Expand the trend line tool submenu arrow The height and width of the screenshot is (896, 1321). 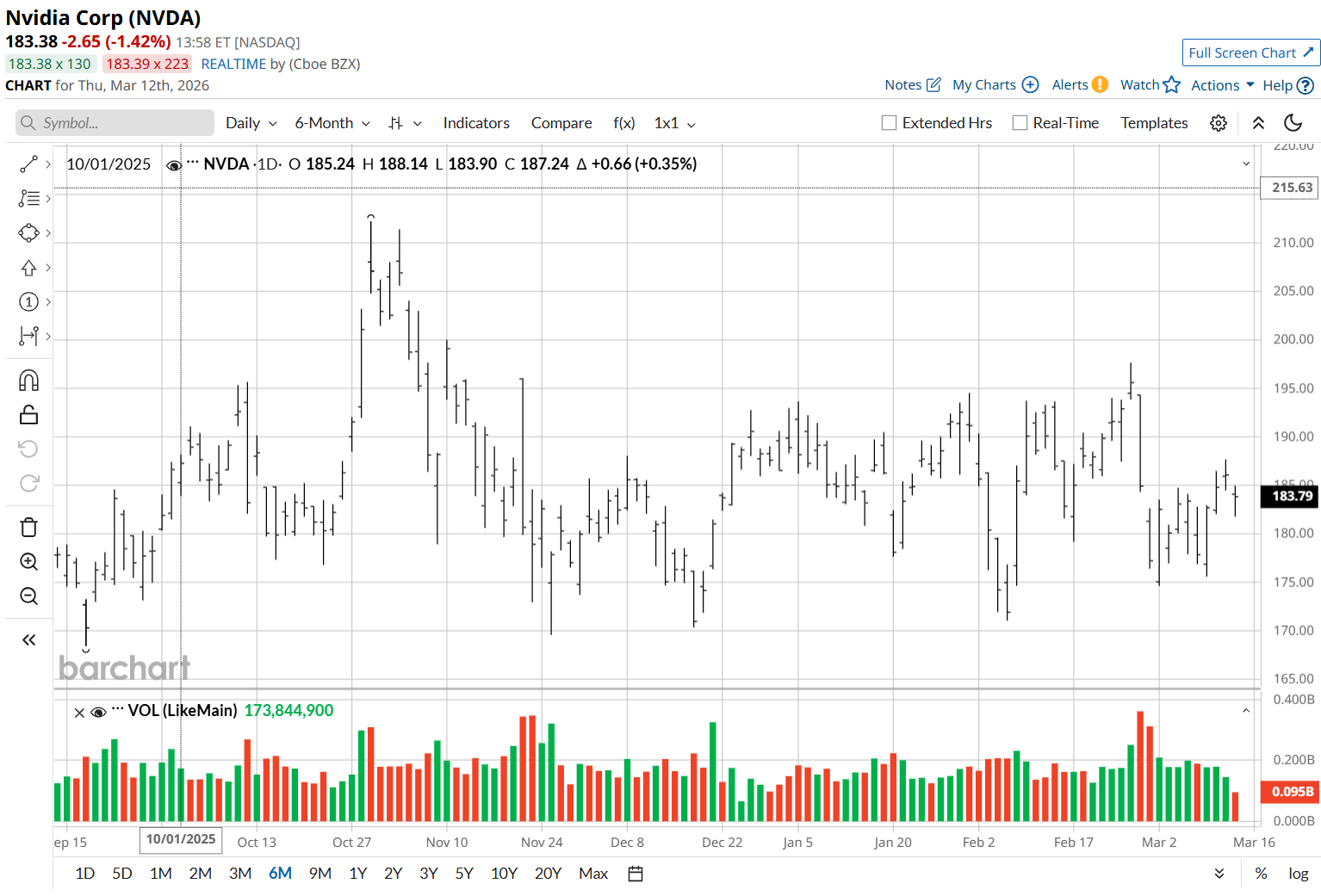48,164
